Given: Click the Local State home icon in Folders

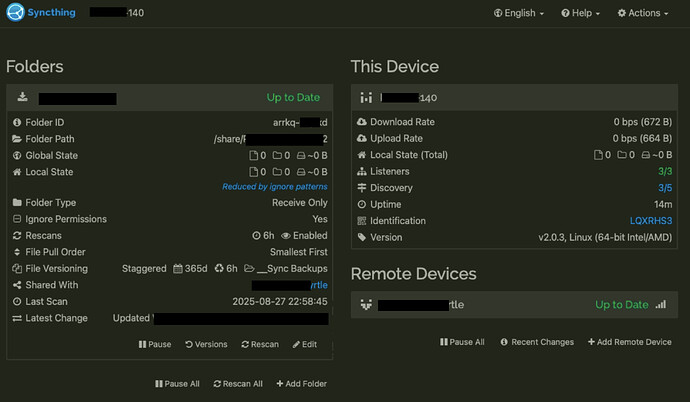Looking at the screenshot, I should pyautogui.click(x=17, y=172).
